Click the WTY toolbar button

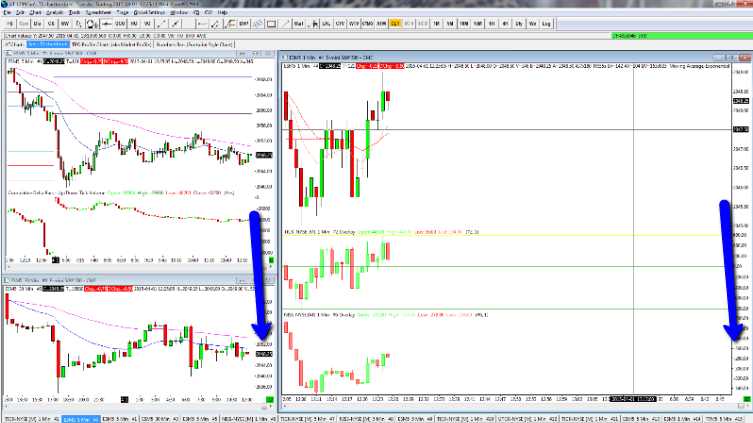(x=354, y=24)
